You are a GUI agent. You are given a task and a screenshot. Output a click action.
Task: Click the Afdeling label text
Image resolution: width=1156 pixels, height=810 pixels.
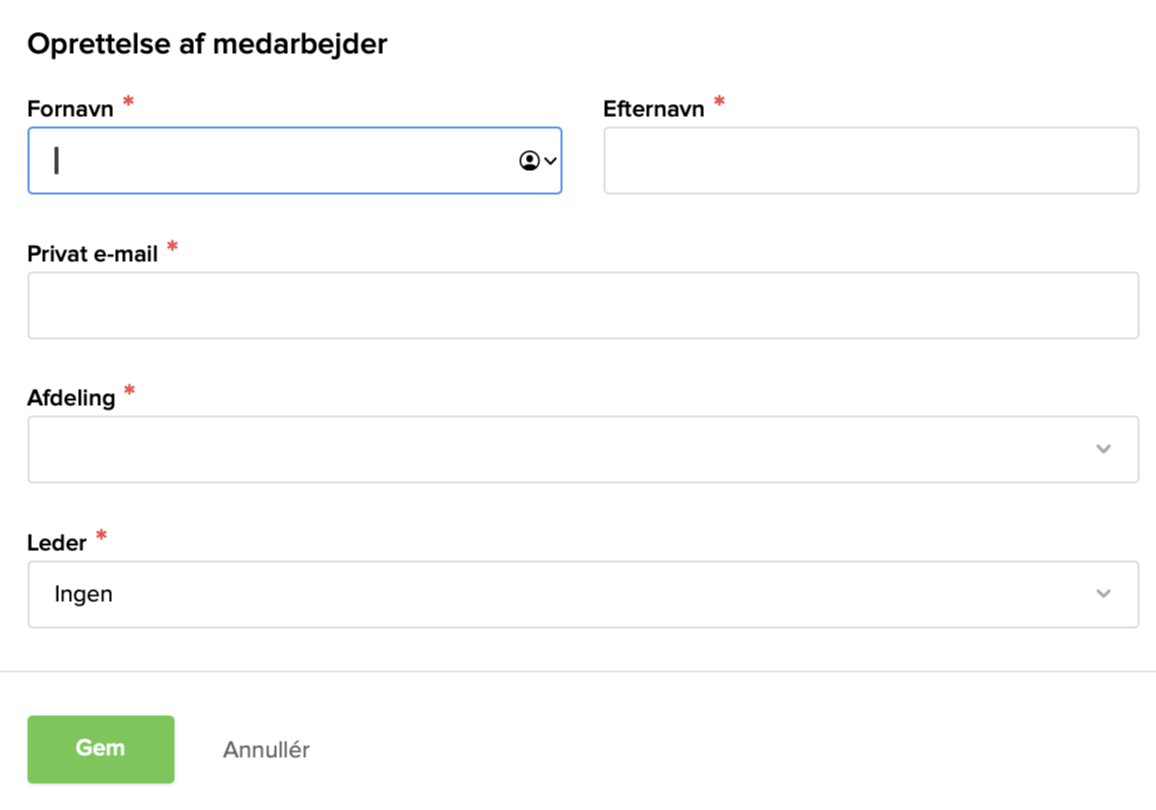click(71, 398)
